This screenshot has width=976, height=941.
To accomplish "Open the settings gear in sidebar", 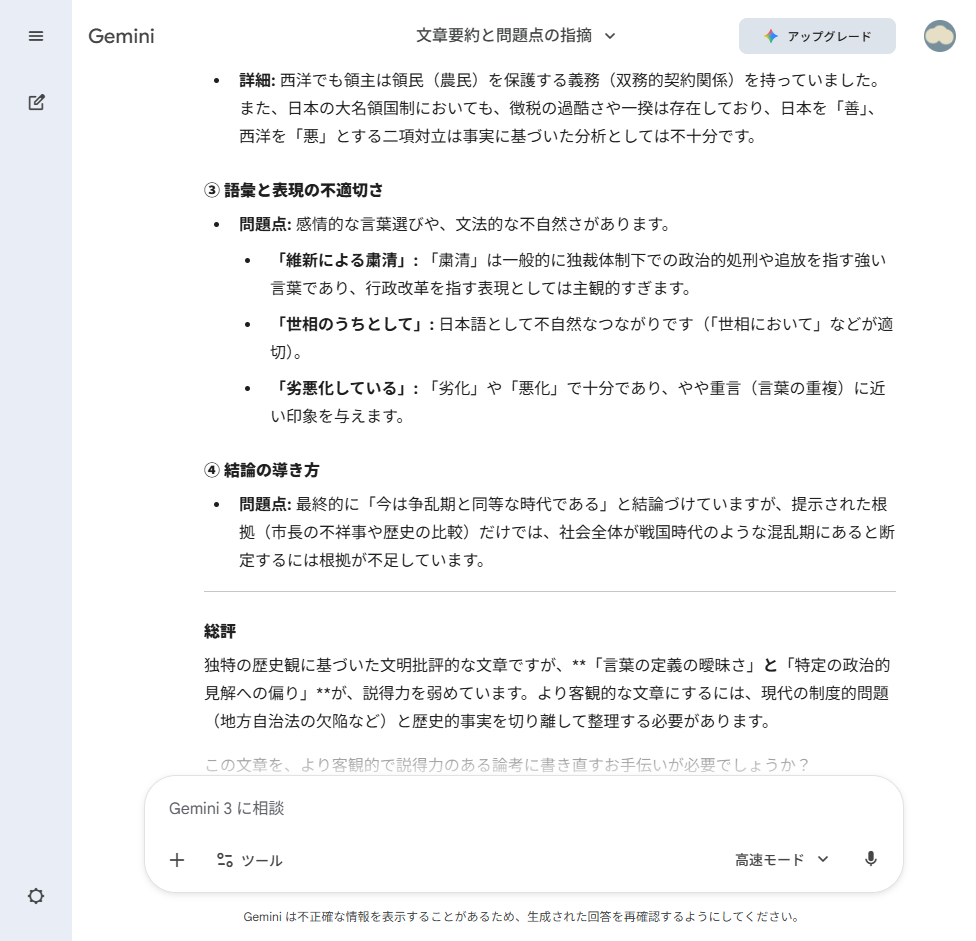I will (x=36, y=896).
